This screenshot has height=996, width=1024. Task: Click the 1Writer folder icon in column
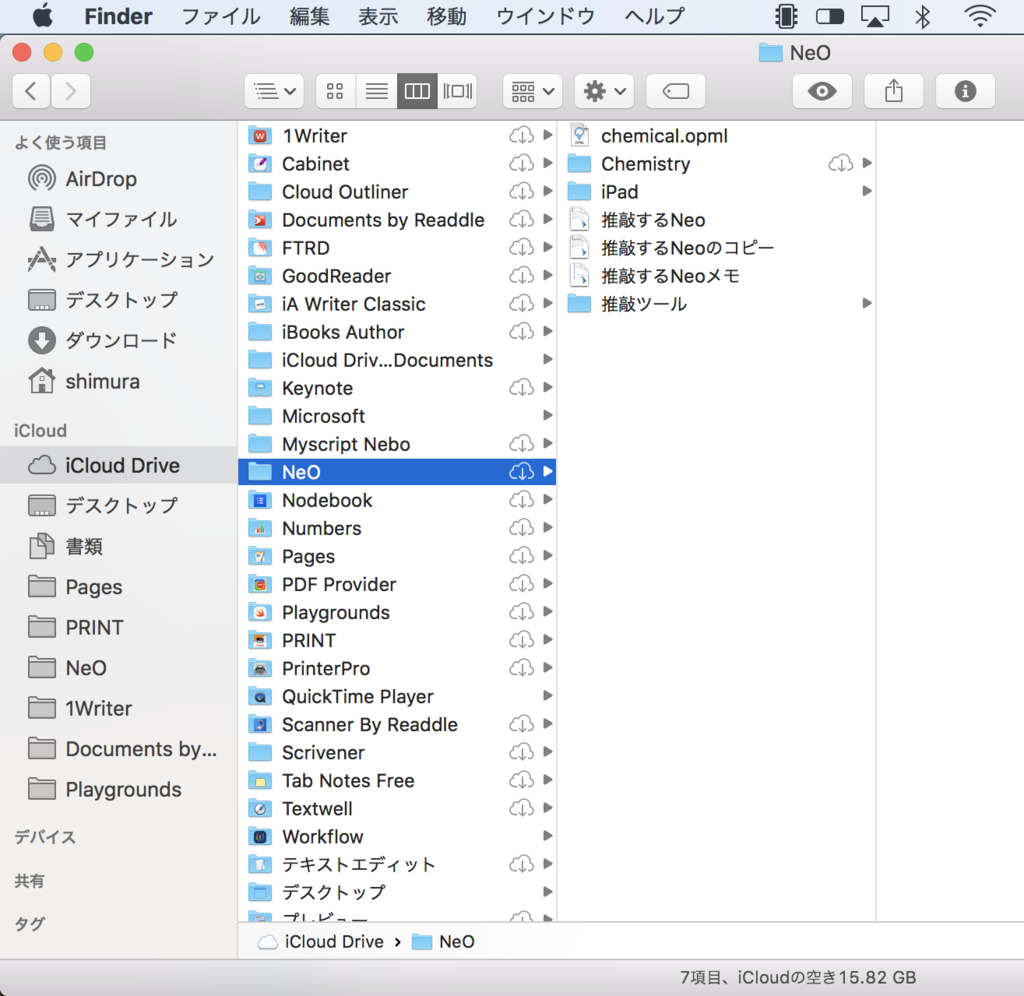pos(260,136)
